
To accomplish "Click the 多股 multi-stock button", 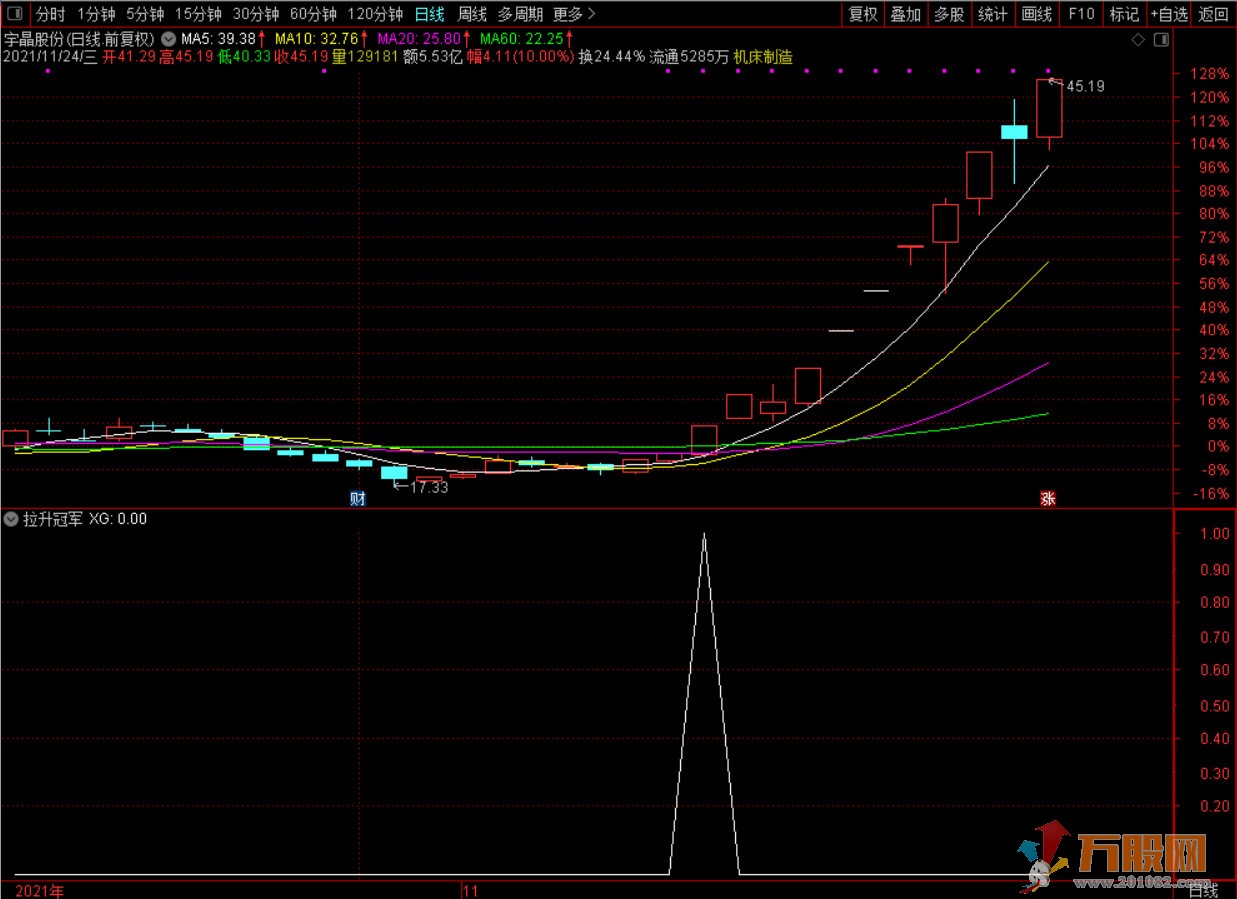I will coord(949,14).
